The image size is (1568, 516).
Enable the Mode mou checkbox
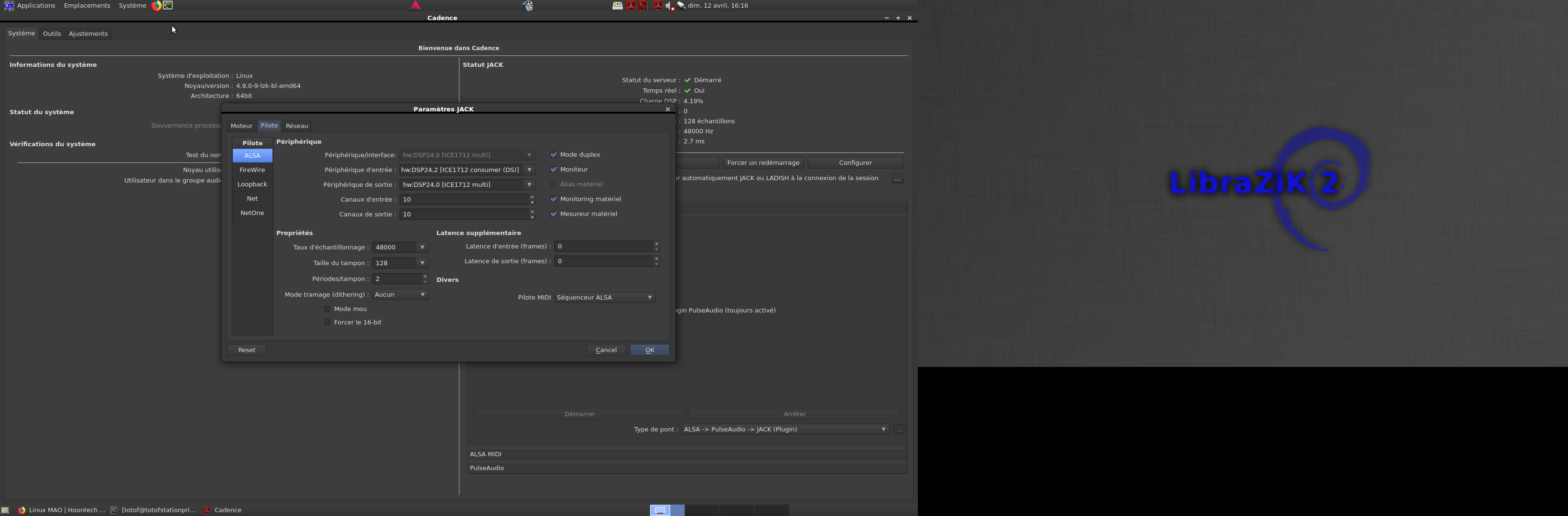coord(327,309)
